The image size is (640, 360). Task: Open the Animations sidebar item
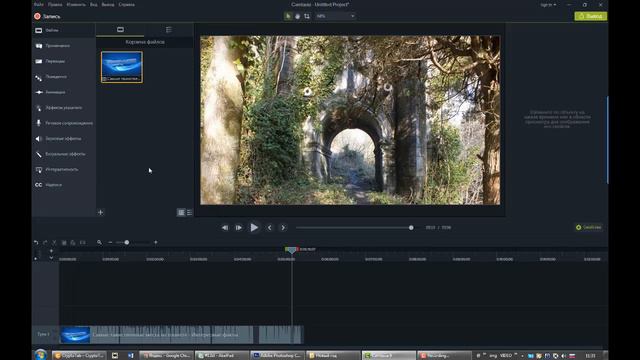(64, 92)
